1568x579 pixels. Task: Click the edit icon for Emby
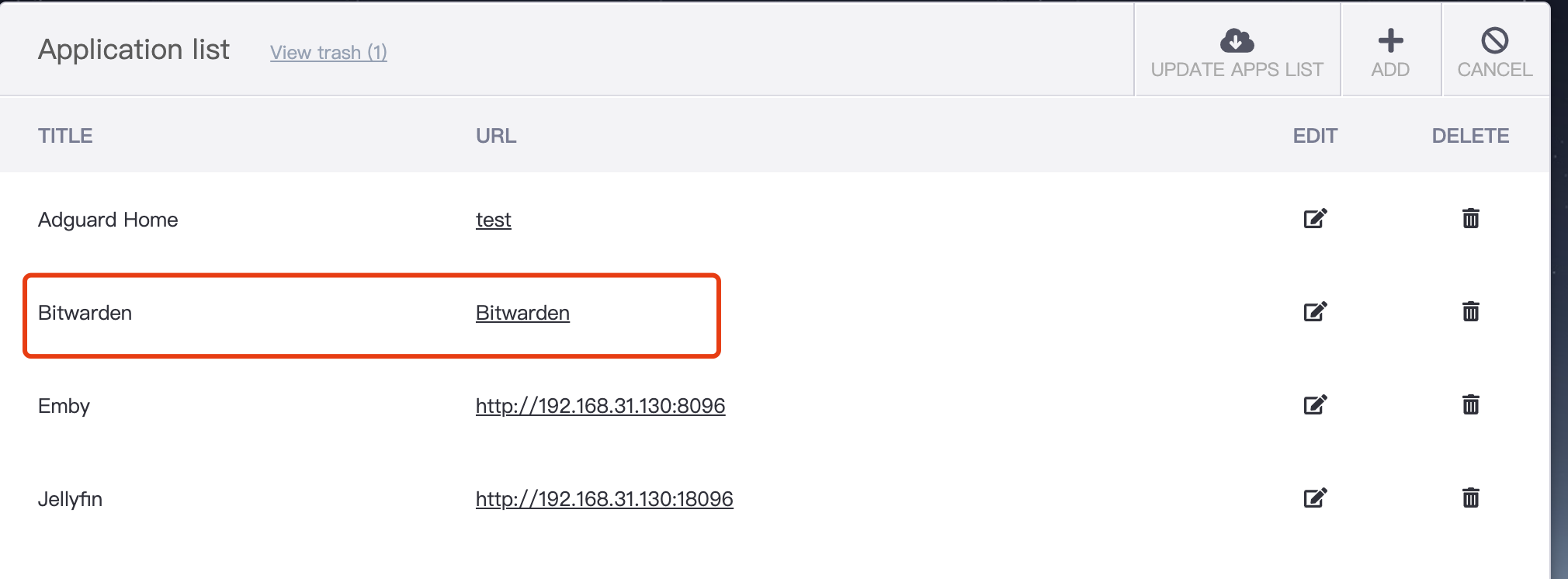coord(1315,405)
